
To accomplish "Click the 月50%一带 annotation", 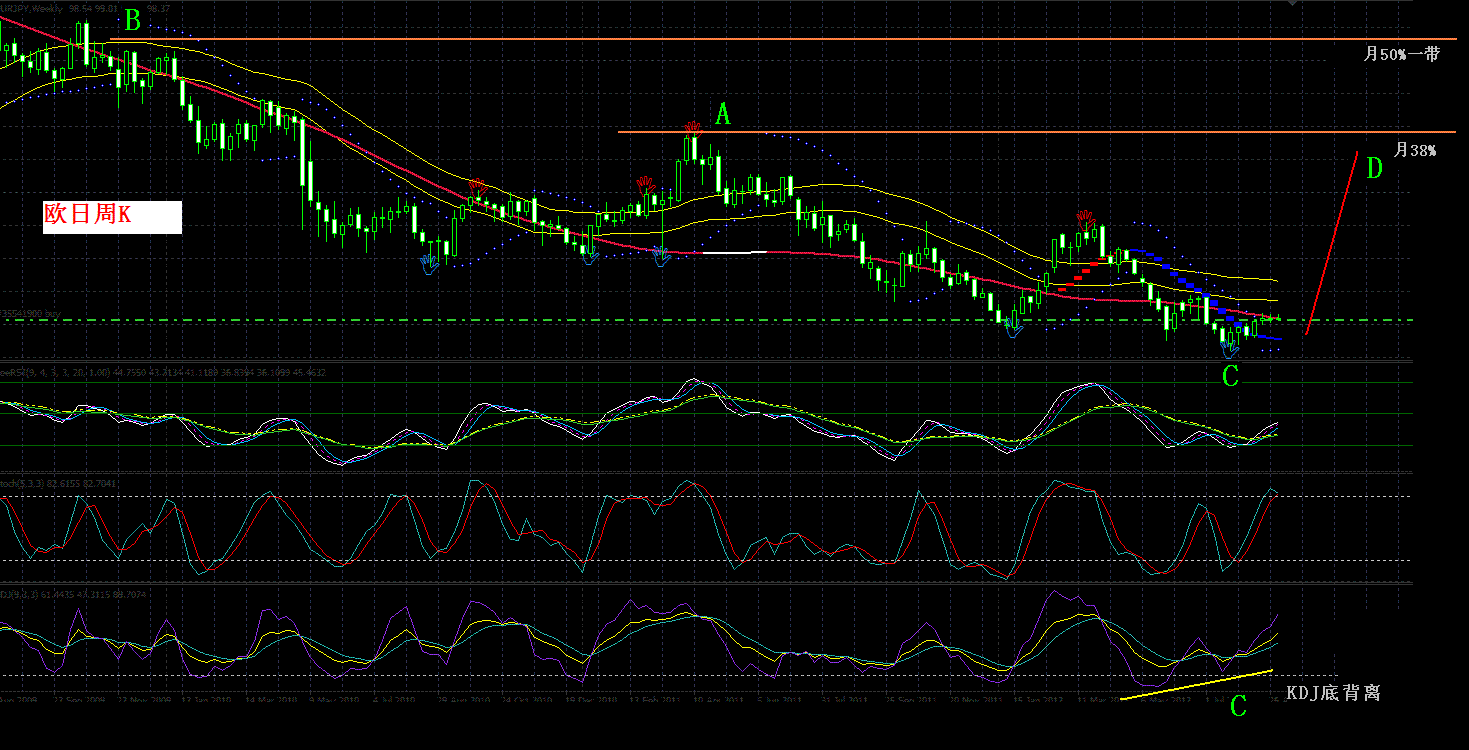I will click(x=1402, y=54).
